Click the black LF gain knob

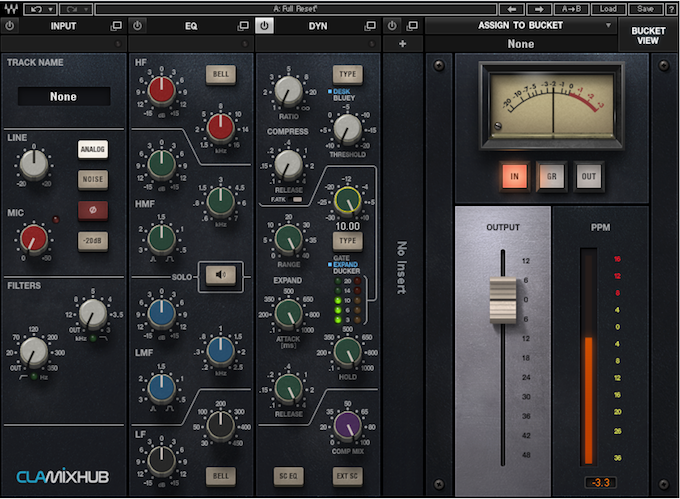point(161,460)
